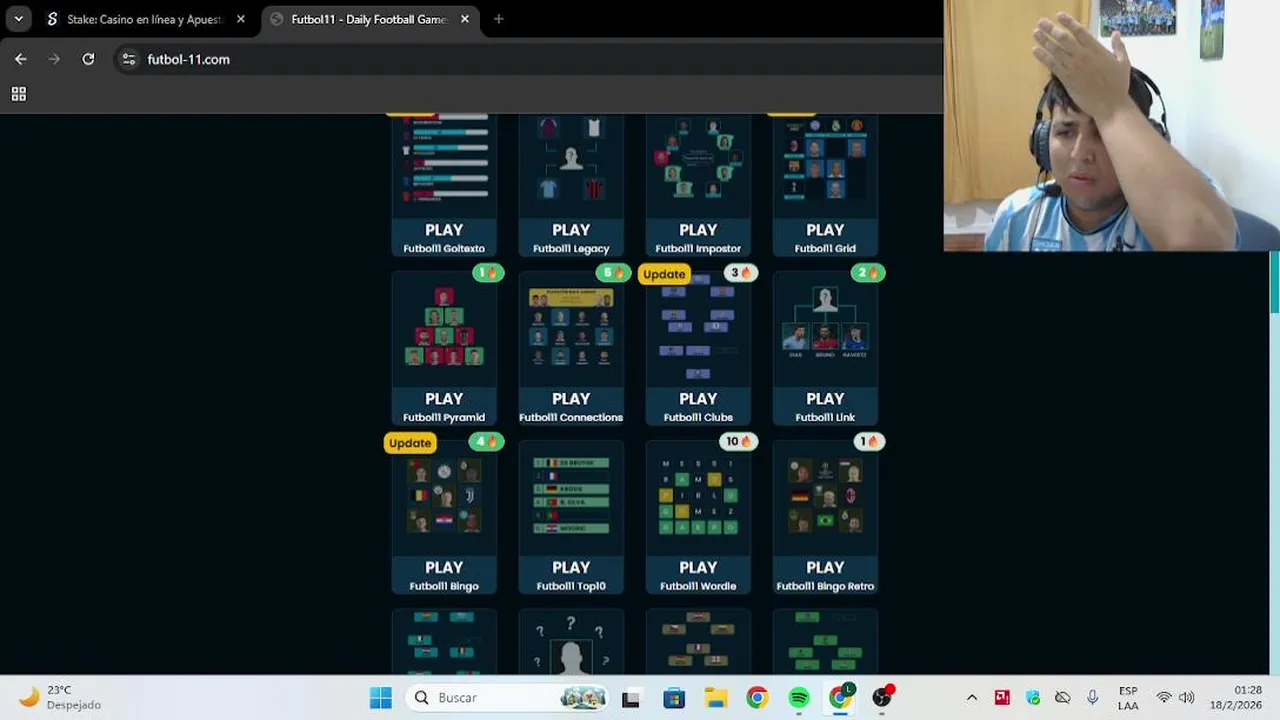Click the streak 10 badge on Wordle
The image size is (1280, 720).
pyautogui.click(x=739, y=442)
